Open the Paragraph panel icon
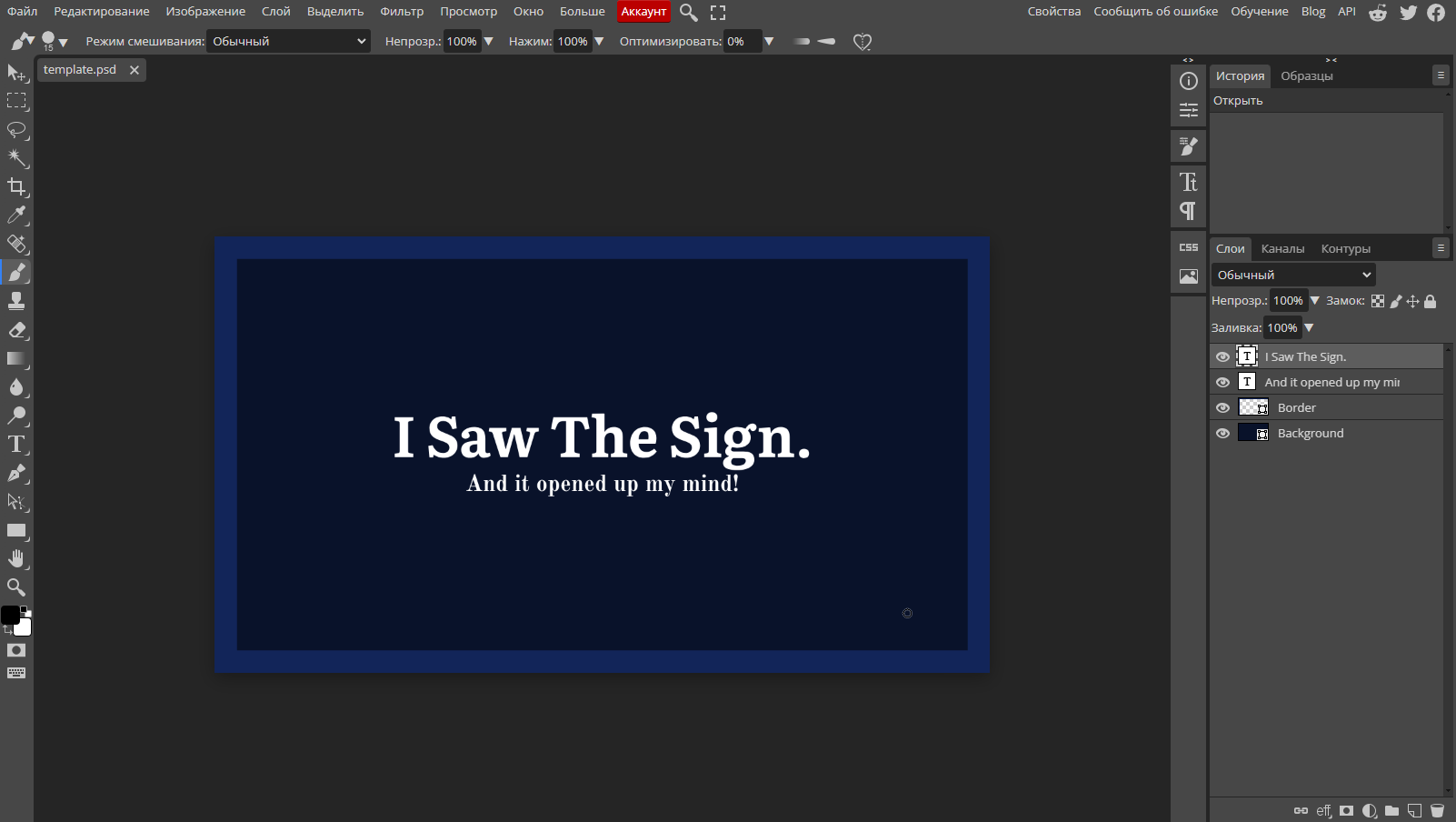This screenshot has height=822, width=1456. [1189, 211]
